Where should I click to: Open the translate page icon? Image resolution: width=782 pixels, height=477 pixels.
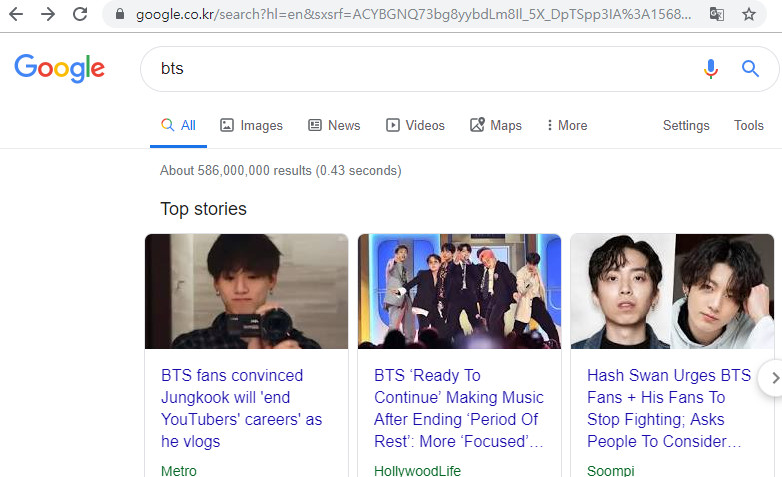coord(717,14)
